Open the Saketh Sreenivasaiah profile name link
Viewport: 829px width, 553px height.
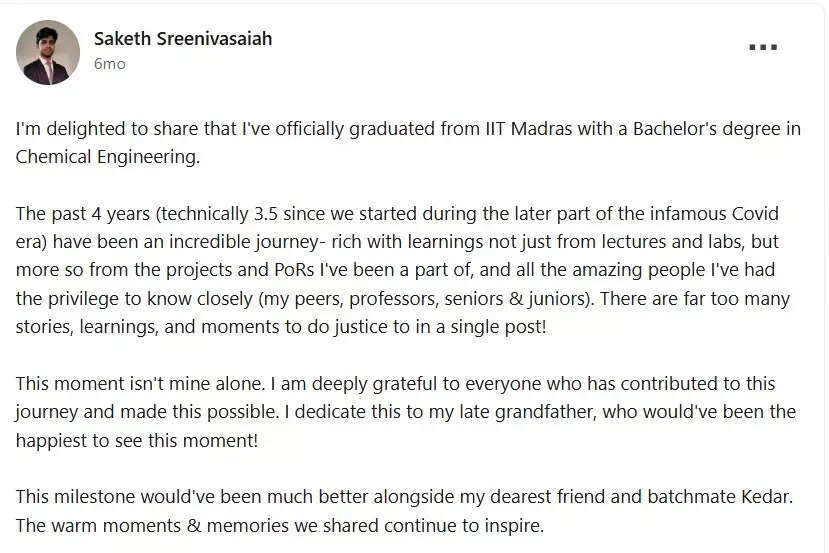pyautogui.click(x=182, y=39)
